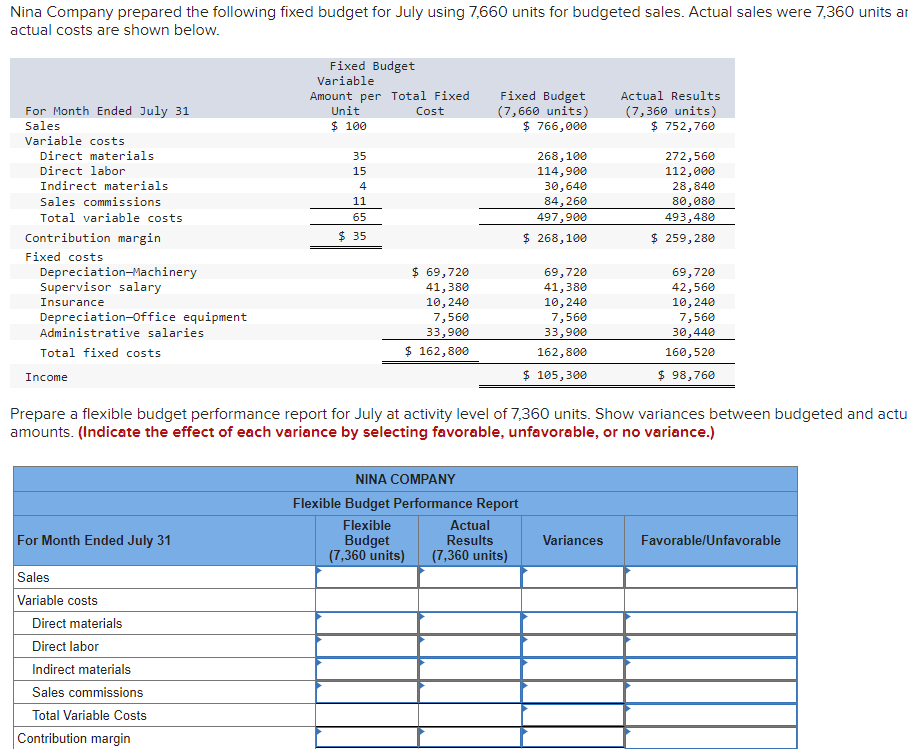Open Favorable/Unfavorable dropdown for Sales row
Image resolution: width=908 pixels, height=749 pixels.
710,577
